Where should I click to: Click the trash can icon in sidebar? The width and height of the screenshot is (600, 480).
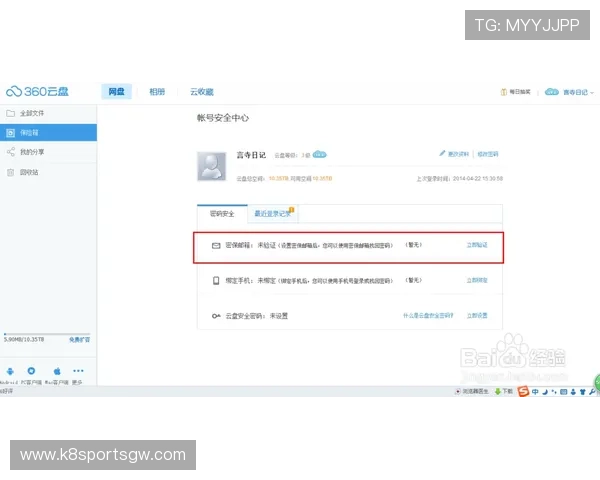(x=11, y=172)
